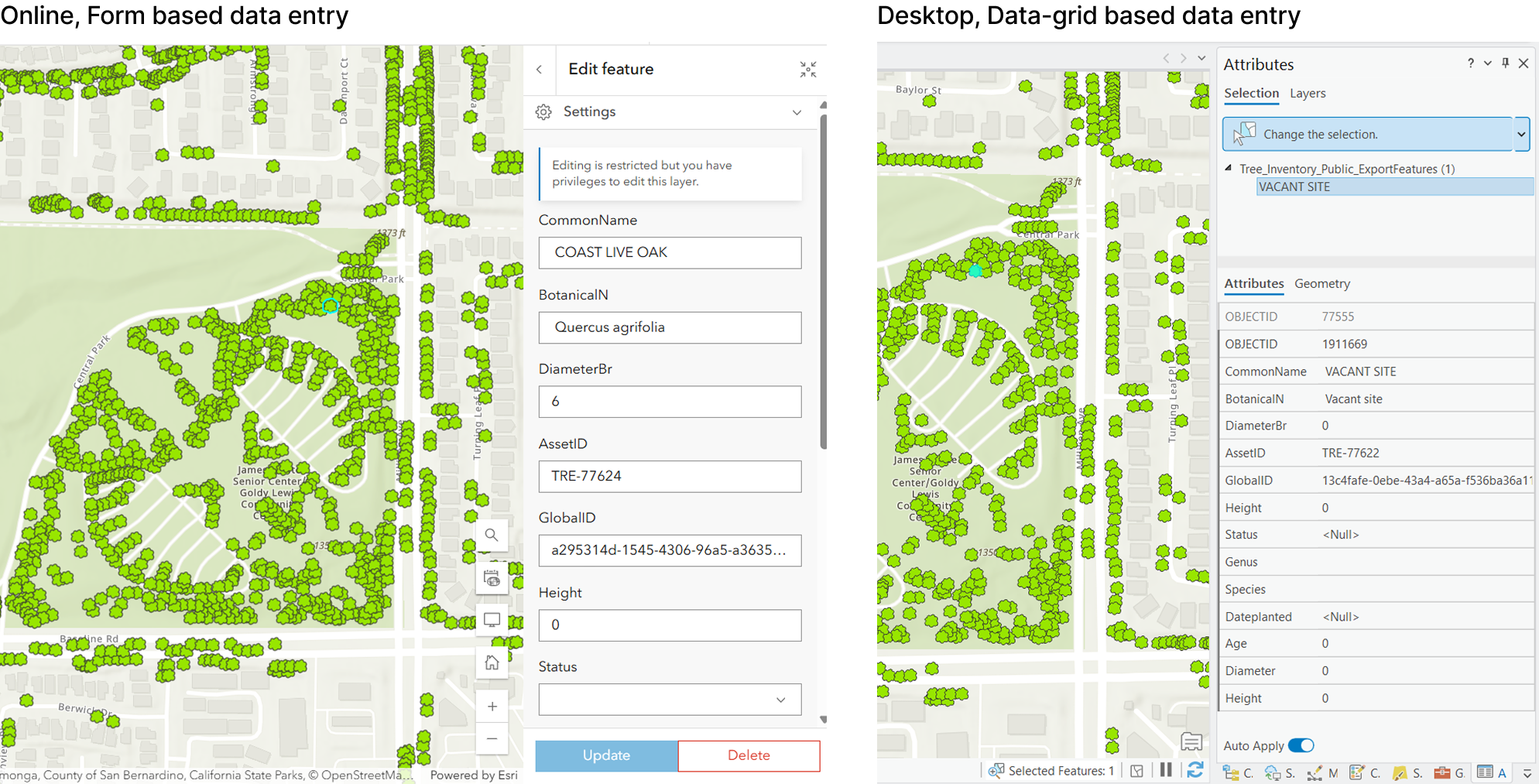Click the Update button
Image resolution: width=1539 pixels, height=784 pixels.
click(x=606, y=755)
